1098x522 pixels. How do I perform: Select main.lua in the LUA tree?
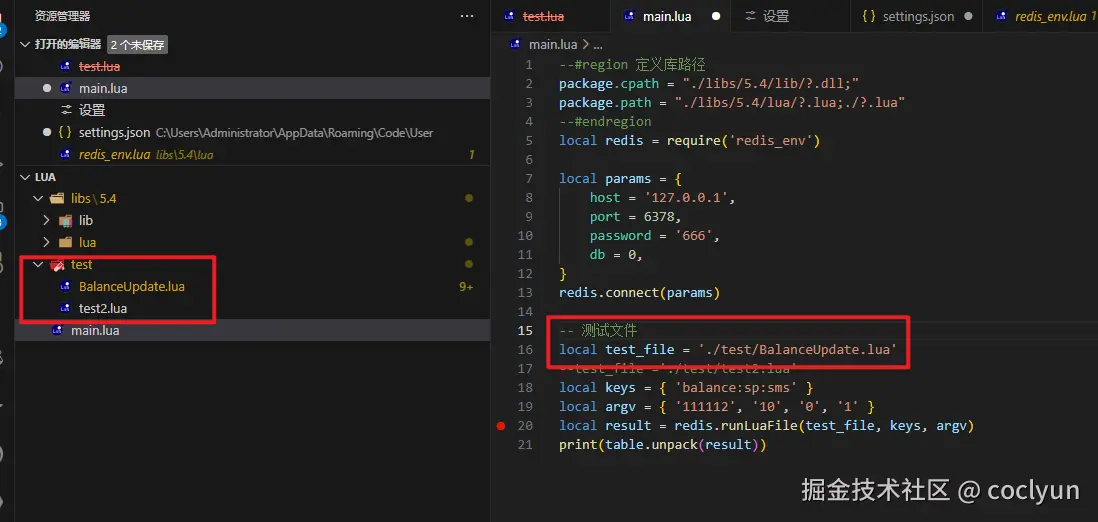pos(95,330)
